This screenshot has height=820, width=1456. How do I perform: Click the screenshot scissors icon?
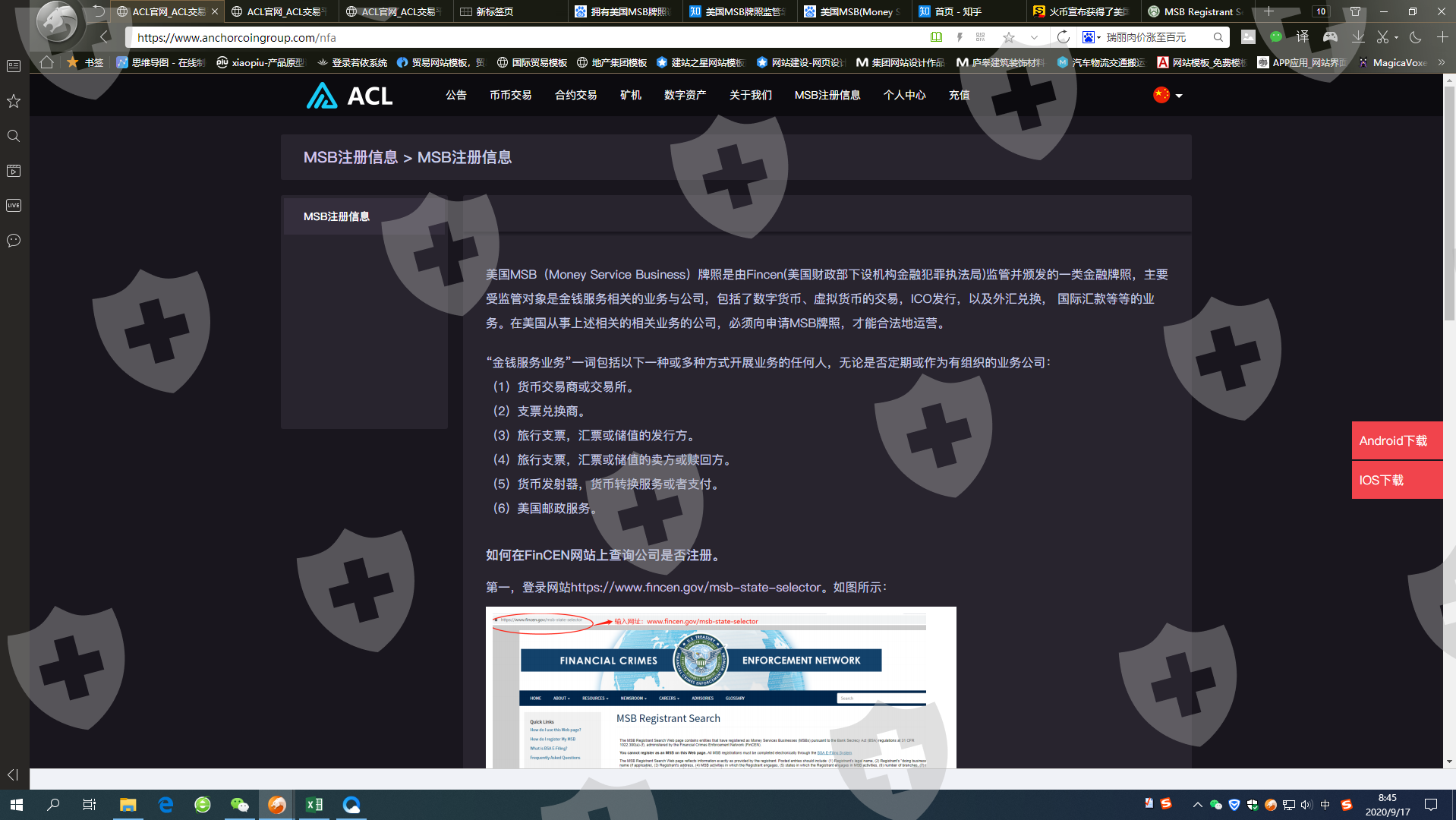[1382, 37]
